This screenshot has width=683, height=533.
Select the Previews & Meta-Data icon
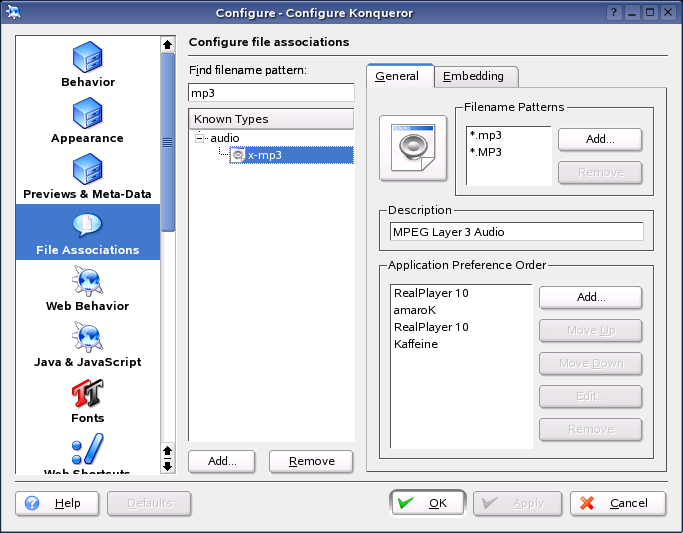coord(88,176)
